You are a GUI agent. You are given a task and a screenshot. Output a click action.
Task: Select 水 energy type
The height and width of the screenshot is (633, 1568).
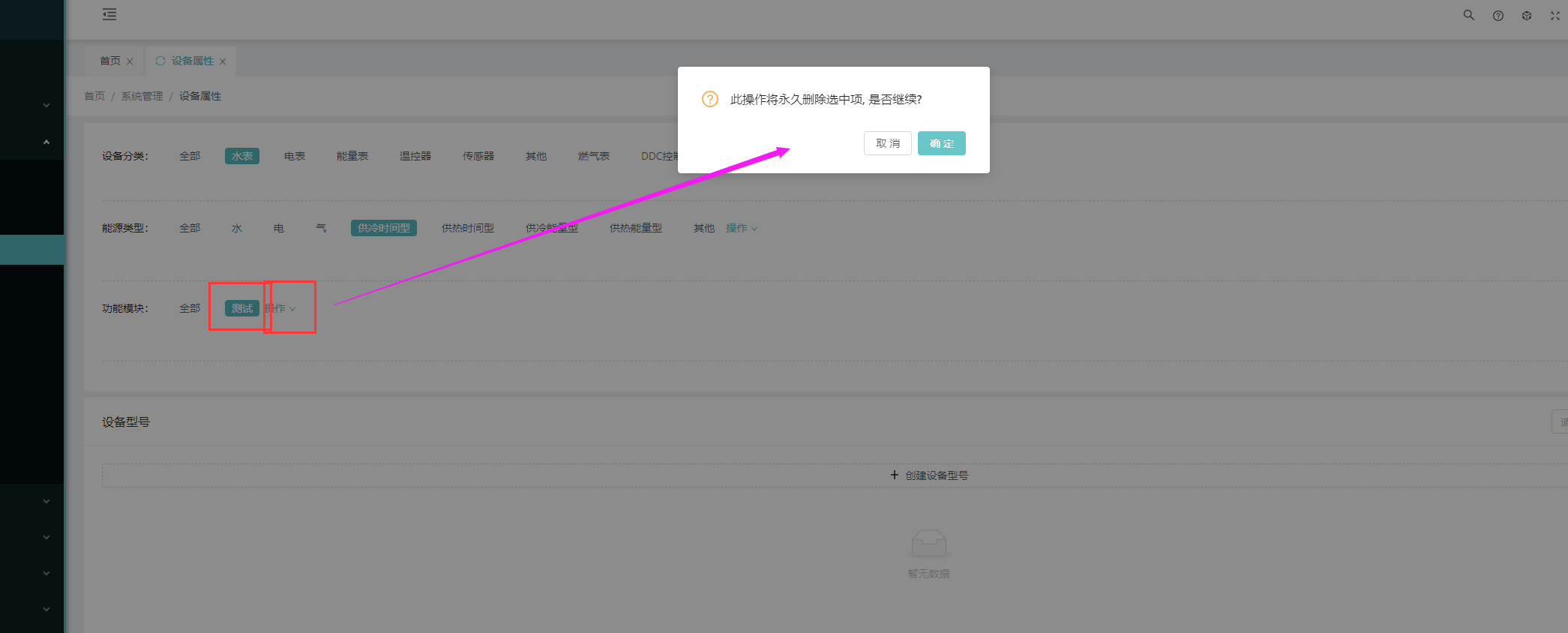tap(237, 228)
